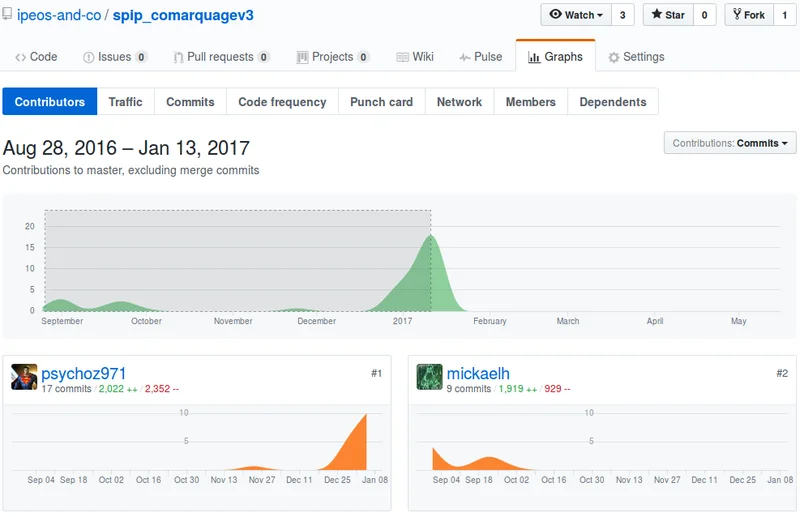Star this repository
This screenshot has height=517, width=800.
pos(668,15)
